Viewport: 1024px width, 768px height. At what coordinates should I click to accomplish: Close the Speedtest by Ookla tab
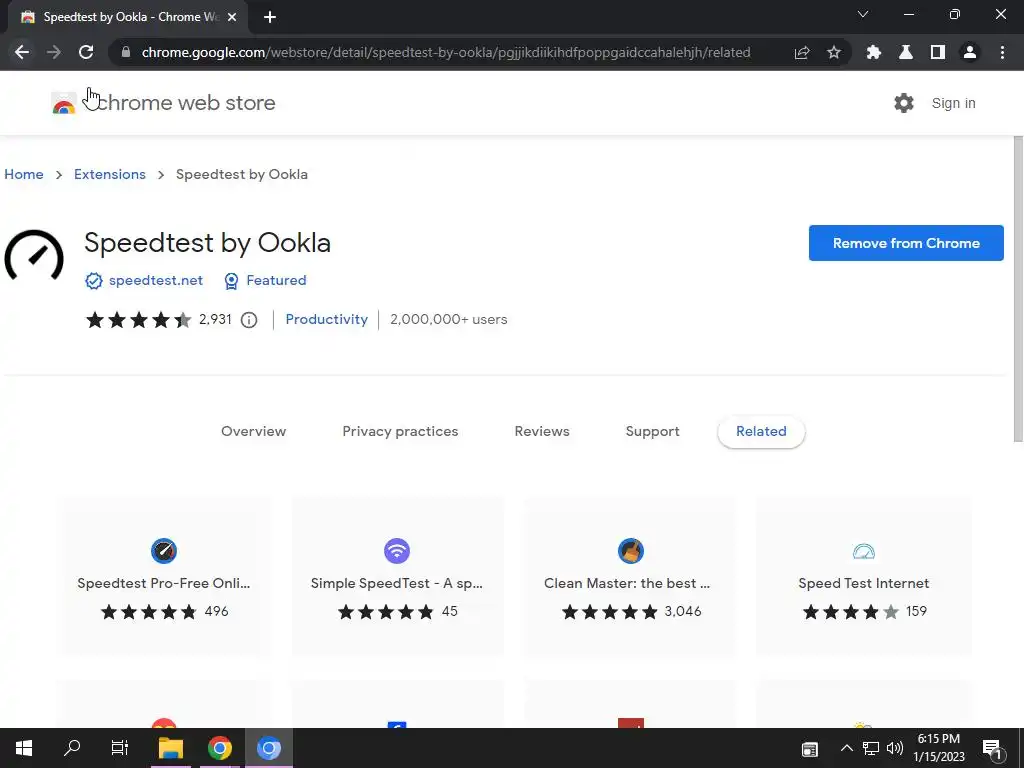pos(232,17)
